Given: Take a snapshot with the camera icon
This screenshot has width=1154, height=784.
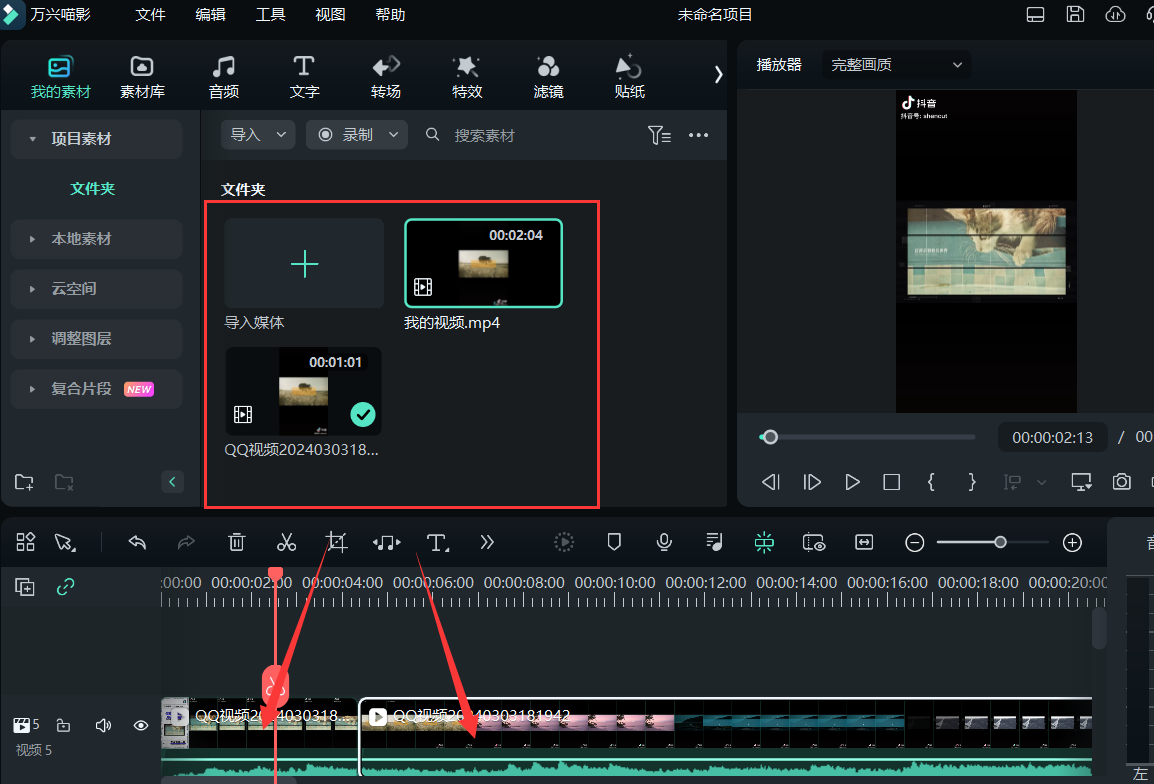Looking at the screenshot, I should pos(1121,481).
